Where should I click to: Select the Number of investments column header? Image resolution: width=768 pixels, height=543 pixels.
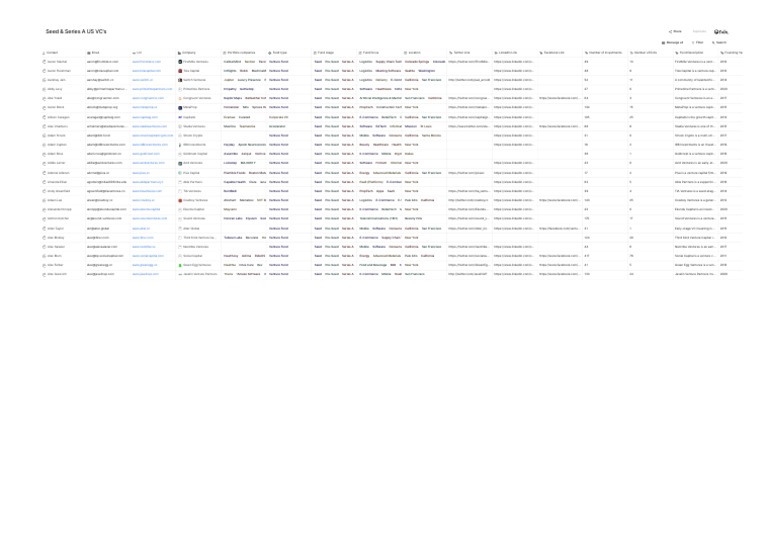(x=603, y=53)
